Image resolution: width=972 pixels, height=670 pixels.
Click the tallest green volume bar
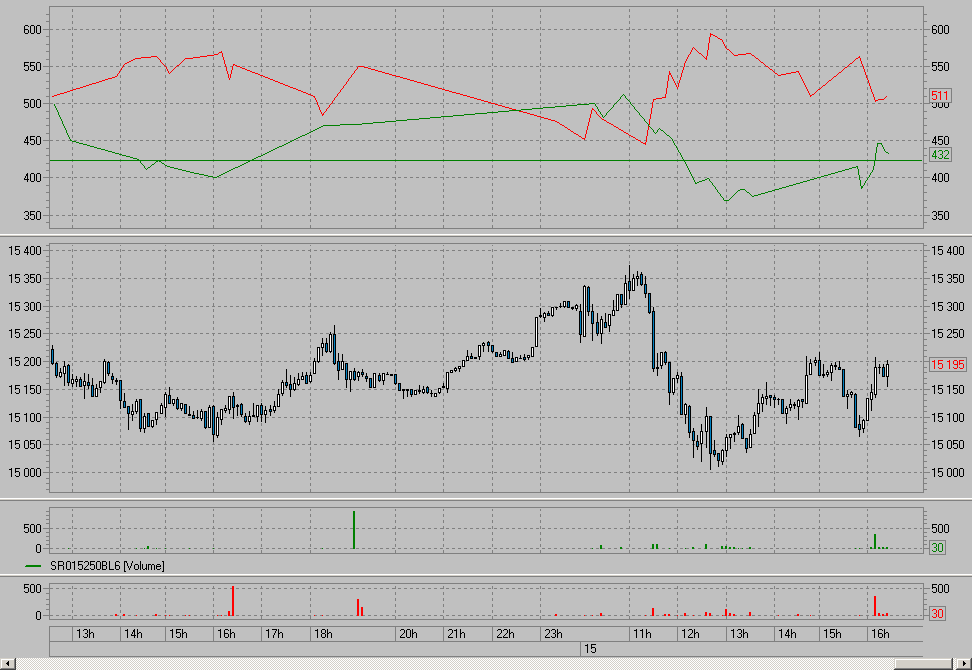click(354, 529)
